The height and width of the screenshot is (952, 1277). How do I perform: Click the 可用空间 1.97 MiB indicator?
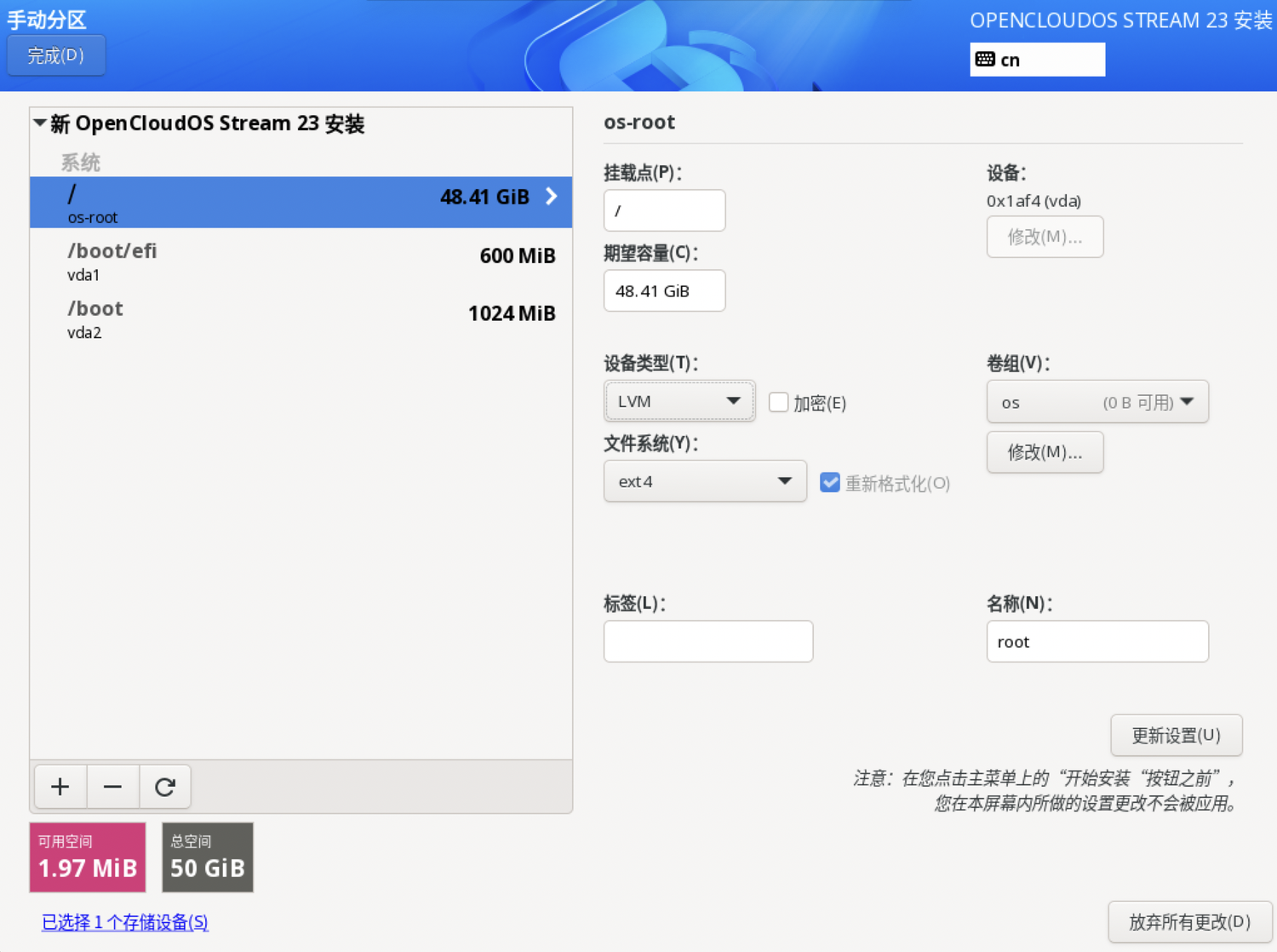(x=88, y=857)
